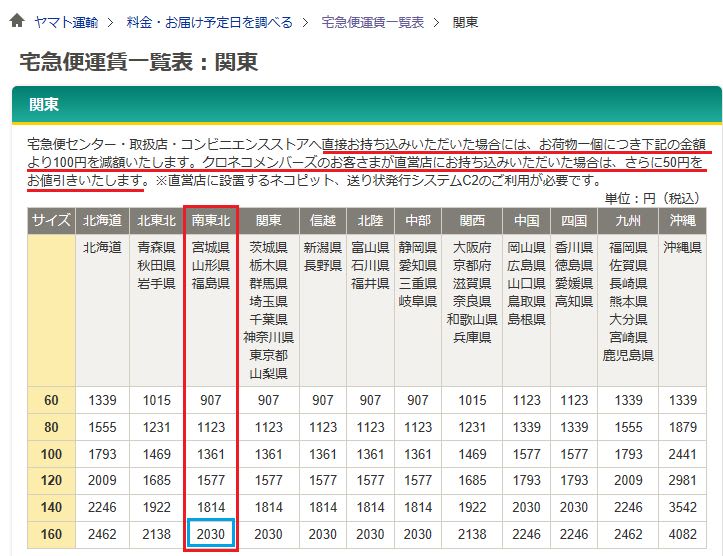
Task: Click 青森県 in the 北東北 column
Action: coord(157,248)
